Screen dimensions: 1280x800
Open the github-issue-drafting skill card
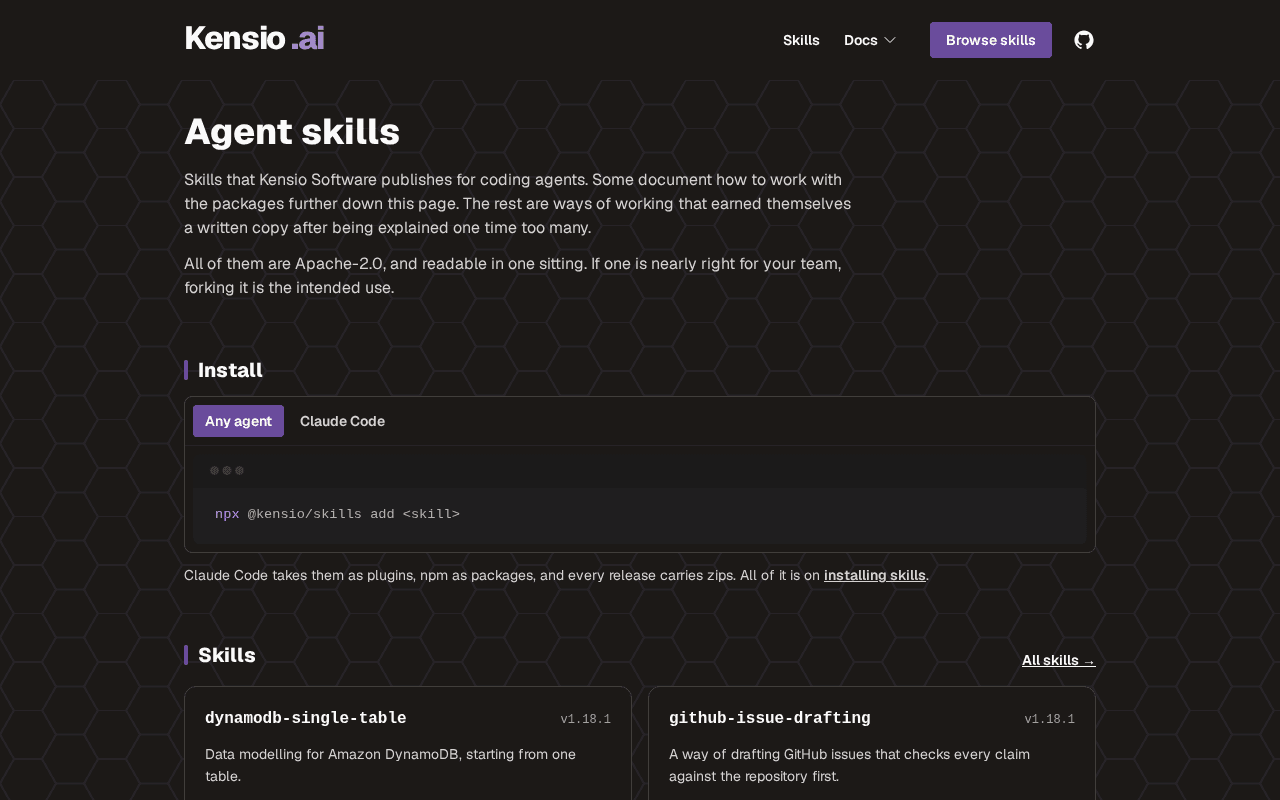pyautogui.click(x=872, y=743)
